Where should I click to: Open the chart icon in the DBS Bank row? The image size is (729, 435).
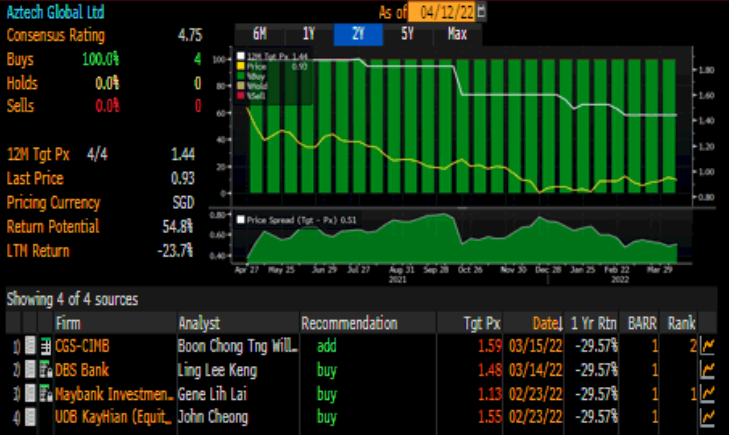(708, 370)
